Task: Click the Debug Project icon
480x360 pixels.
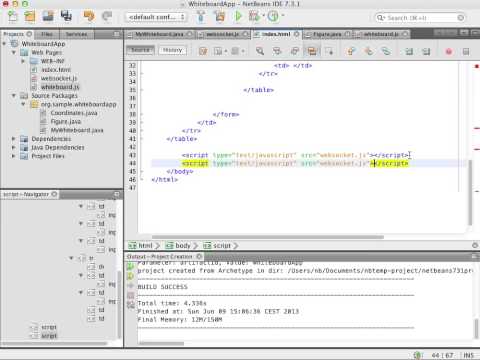Action: click(x=254, y=16)
